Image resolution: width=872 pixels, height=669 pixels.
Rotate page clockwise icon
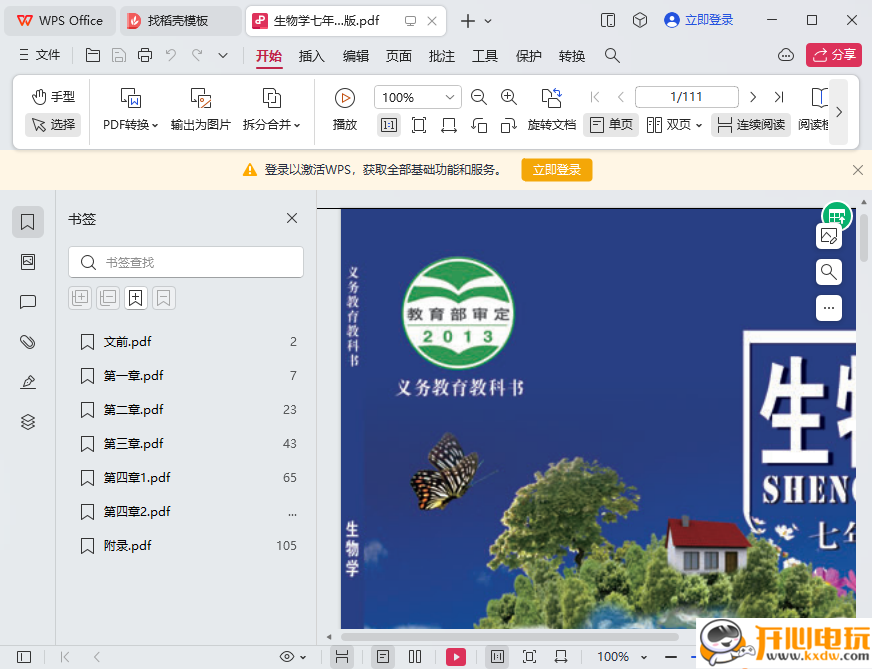point(509,125)
